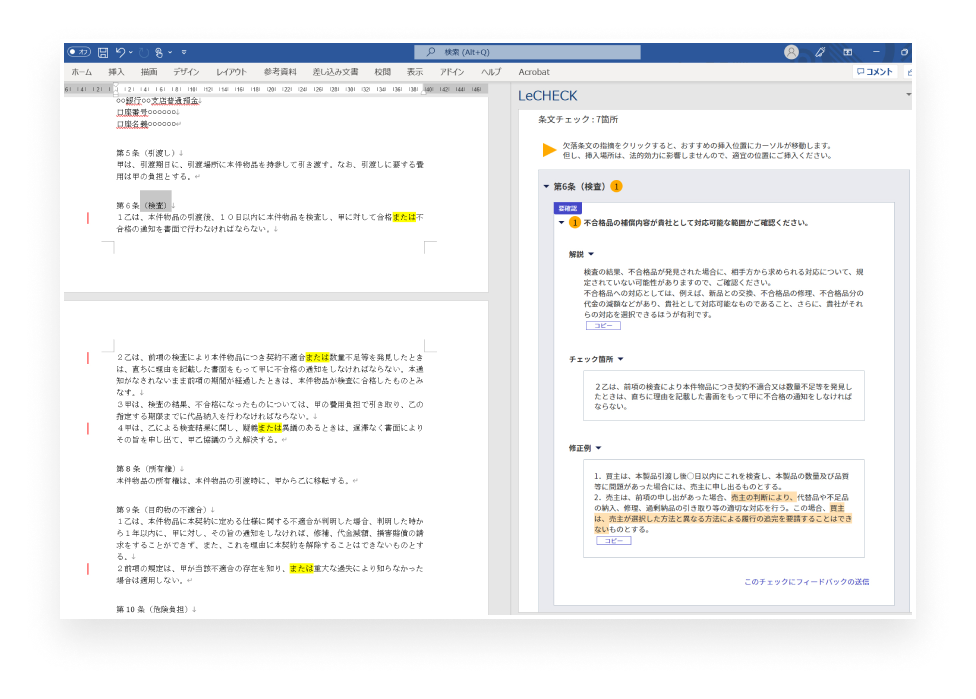Click the pen/coming-soon icon in title bar

tap(820, 52)
